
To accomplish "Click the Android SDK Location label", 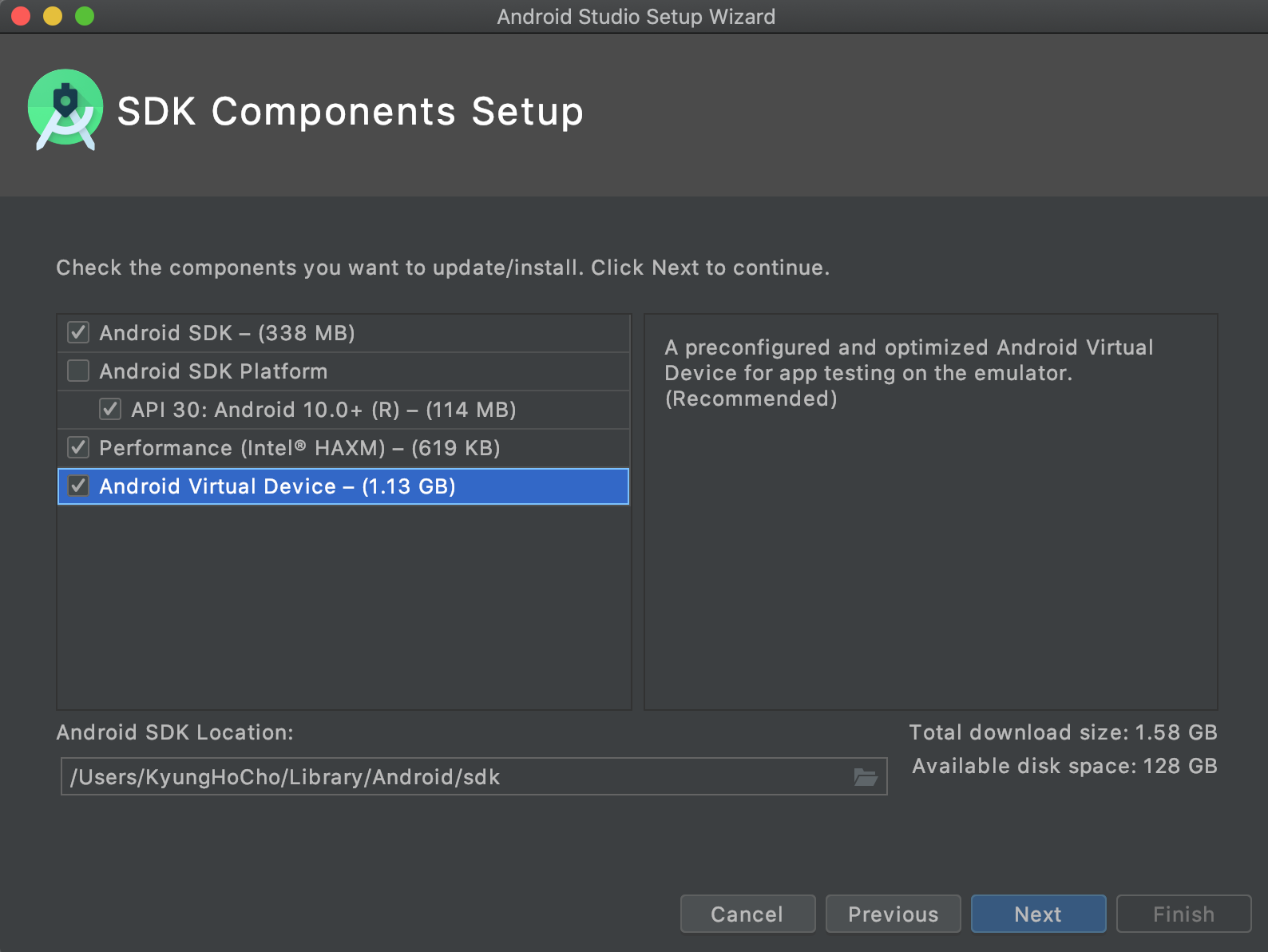I will tap(175, 732).
